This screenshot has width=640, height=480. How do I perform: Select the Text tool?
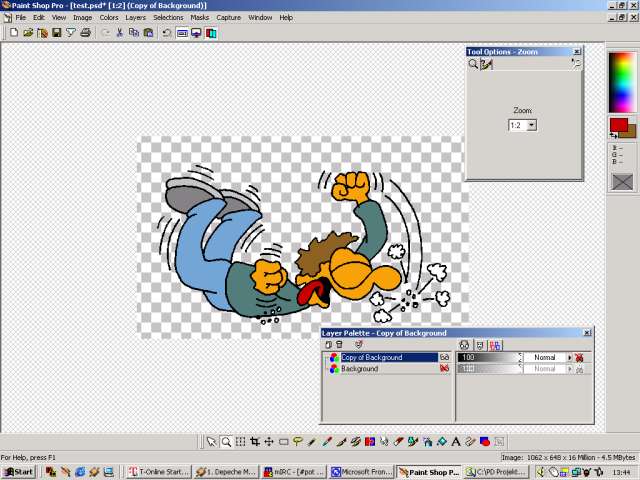coord(456,442)
